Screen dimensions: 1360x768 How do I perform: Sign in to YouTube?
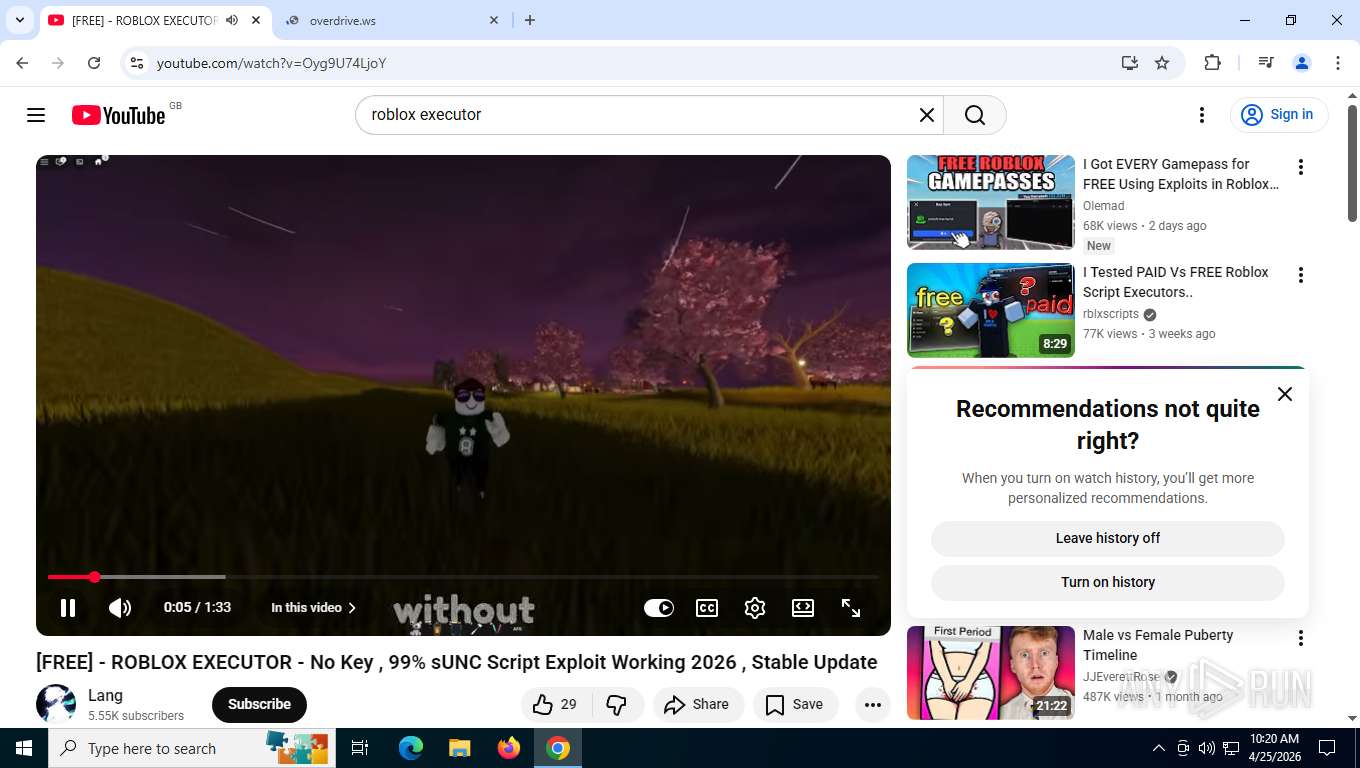click(1279, 115)
